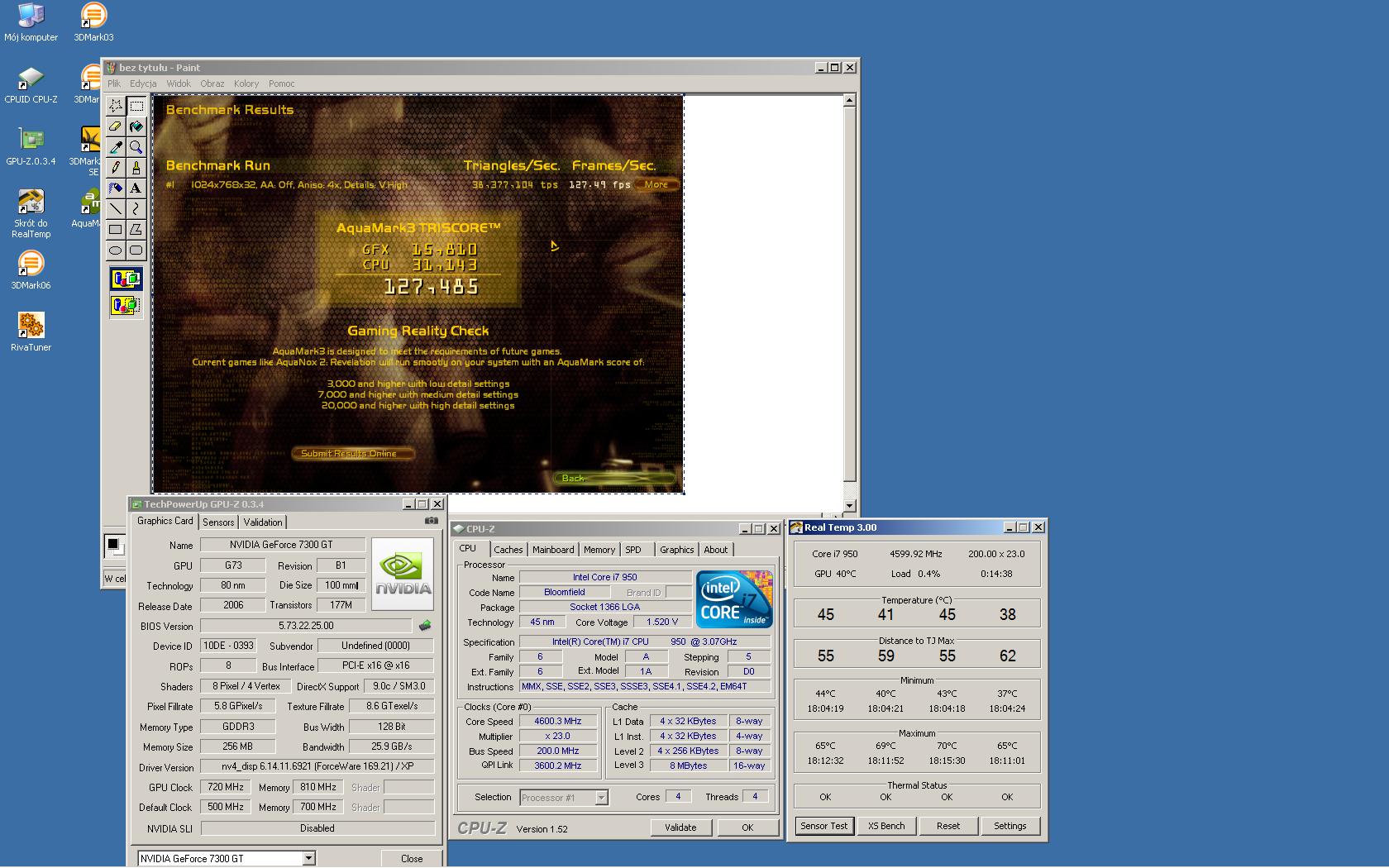Click the Paint vertical scrollbar up arrow
The width and height of the screenshot is (1389, 868).
[849, 100]
